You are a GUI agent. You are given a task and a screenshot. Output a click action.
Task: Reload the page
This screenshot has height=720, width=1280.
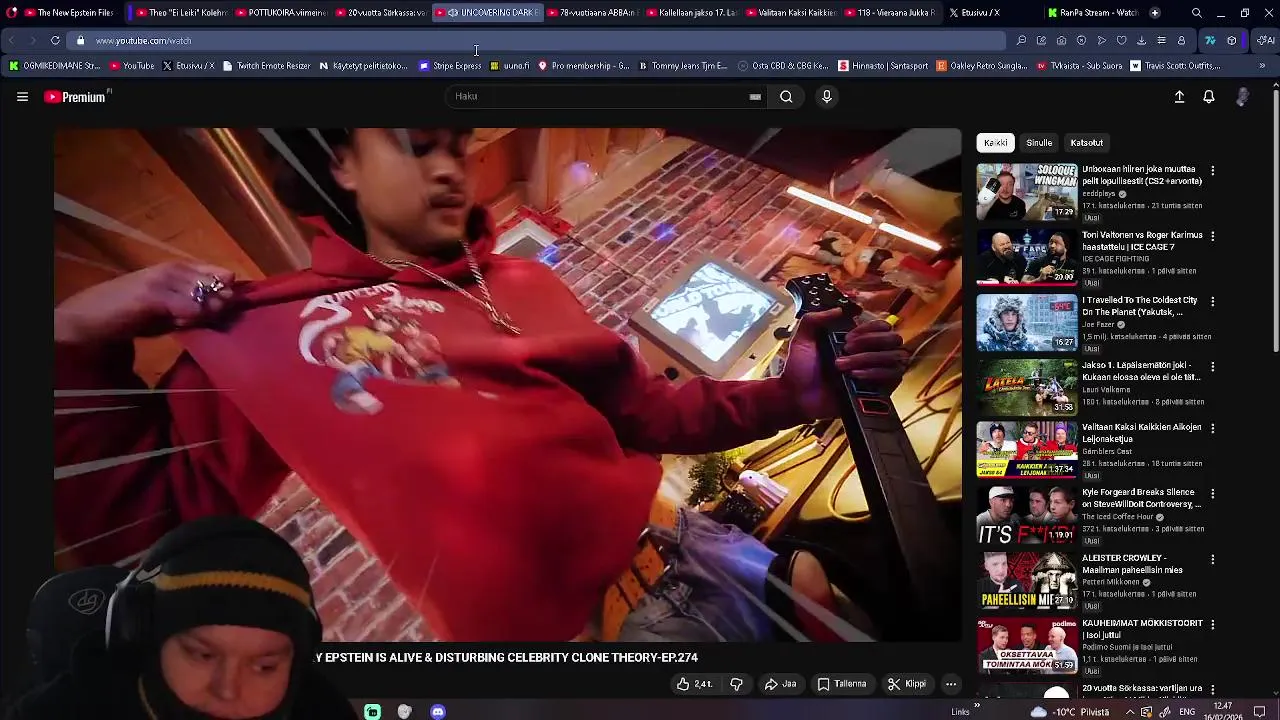[x=55, y=41]
